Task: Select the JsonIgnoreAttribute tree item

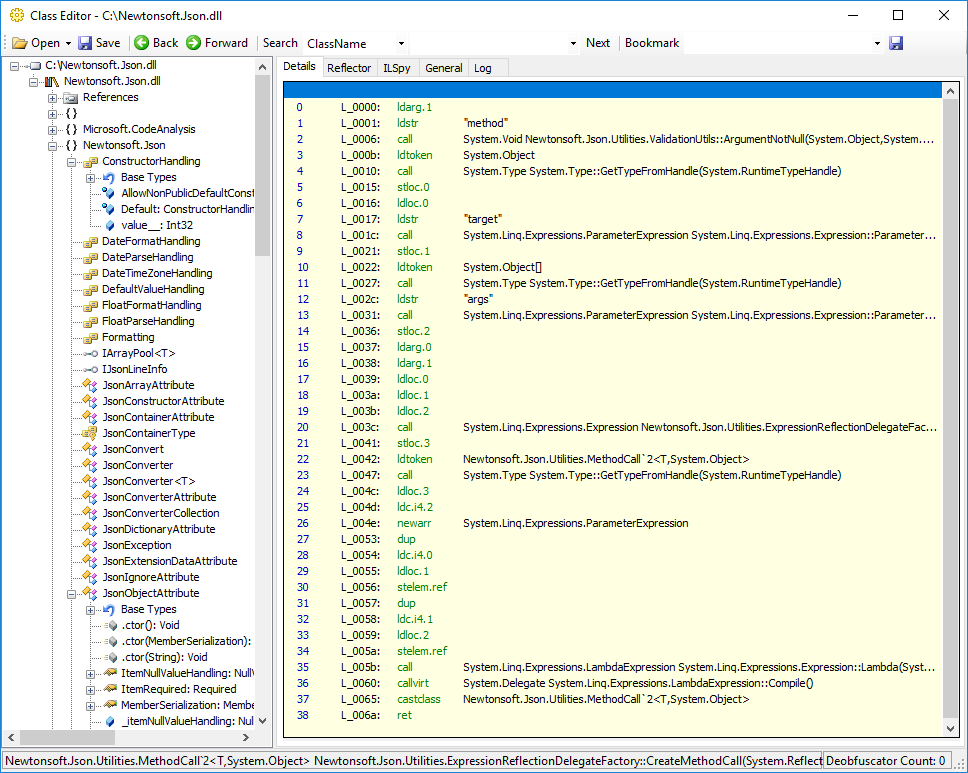Action: point(151,578)
